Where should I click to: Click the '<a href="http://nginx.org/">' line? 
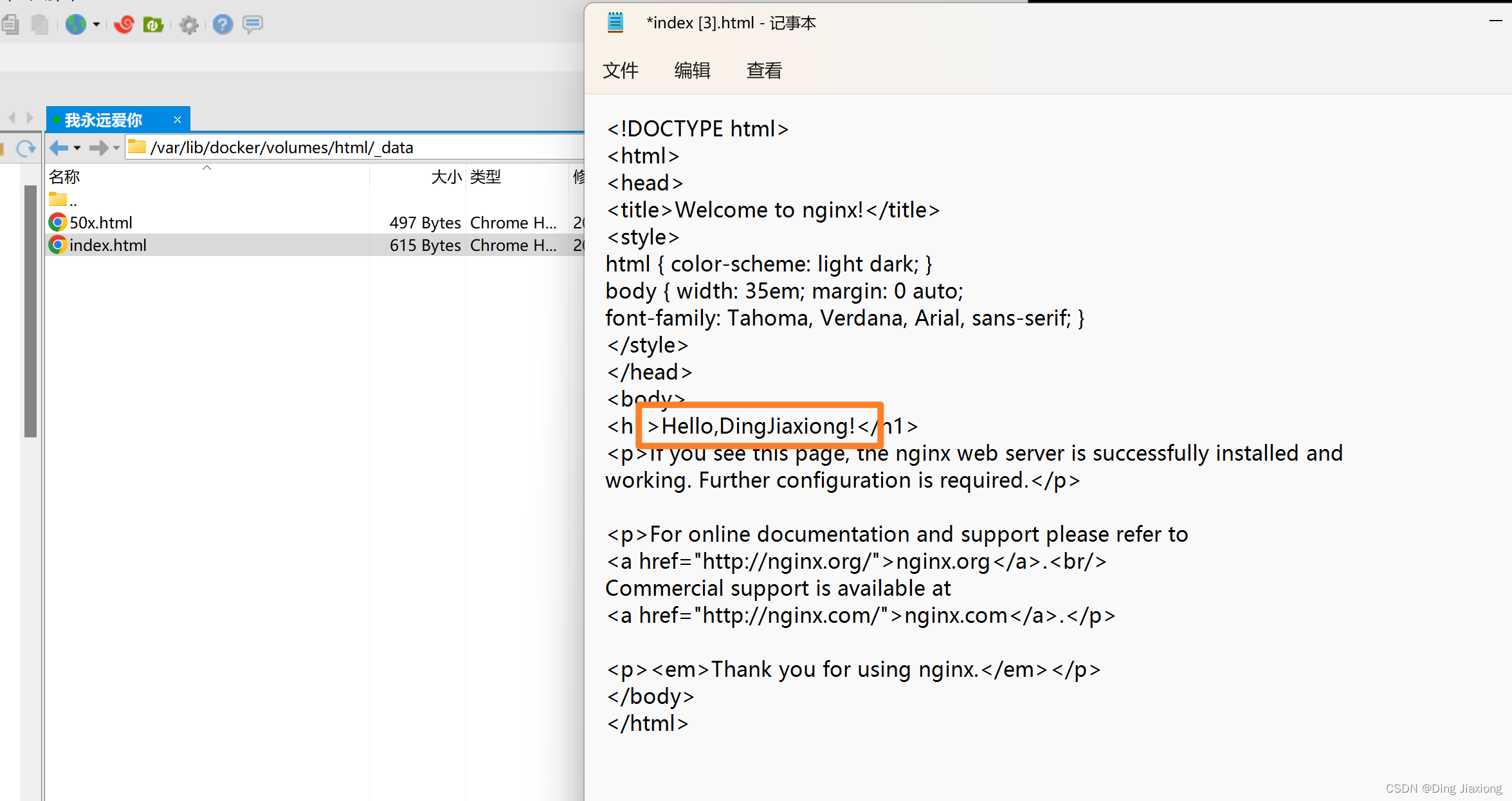point(856,561)
